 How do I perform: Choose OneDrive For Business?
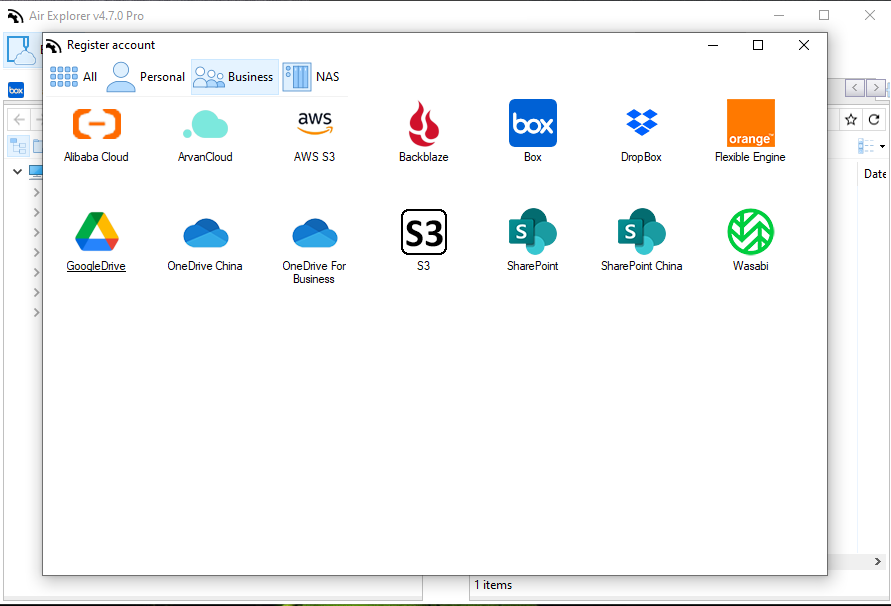(x=315, y=233)
